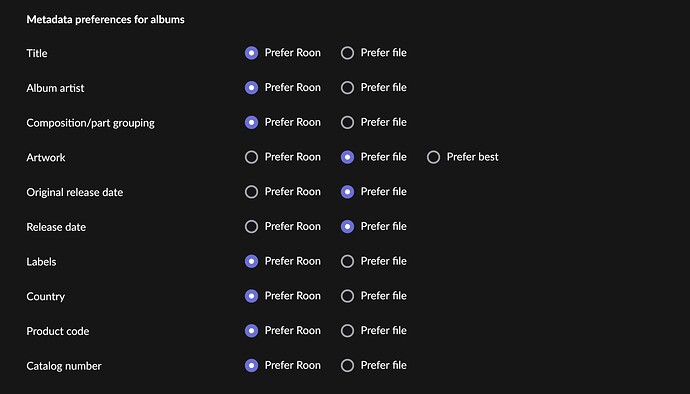The height and width of the screenshot is (394, 690).
Task: Set Artwork to Prefer Roon
Action: [x=251, y=157]
